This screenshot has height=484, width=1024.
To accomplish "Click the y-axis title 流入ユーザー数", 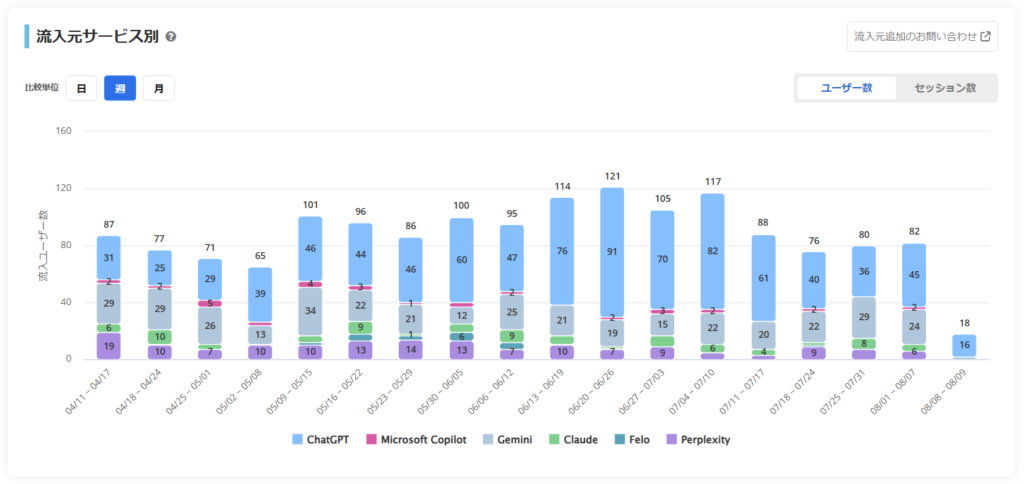I will click(x=44, y=248).
